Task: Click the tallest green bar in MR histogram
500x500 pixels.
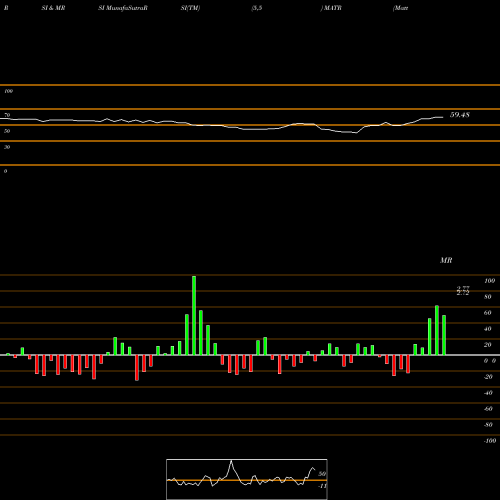Action: coord(194,315)
